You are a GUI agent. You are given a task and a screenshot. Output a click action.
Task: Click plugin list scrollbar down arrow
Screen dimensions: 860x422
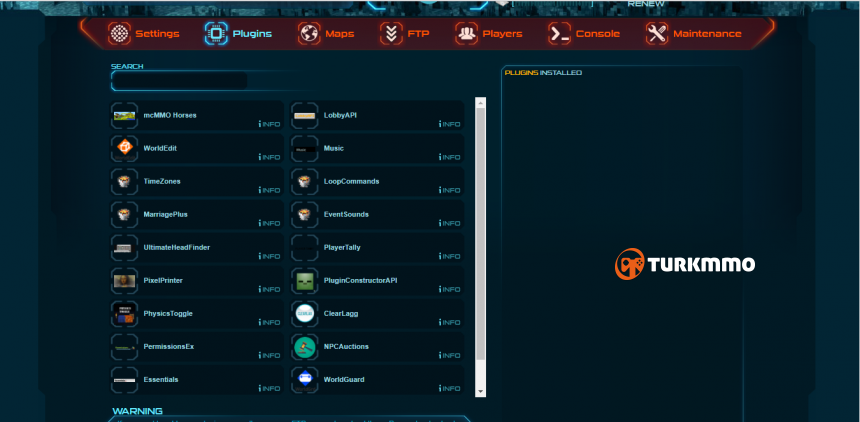click(x=480, y=392)
